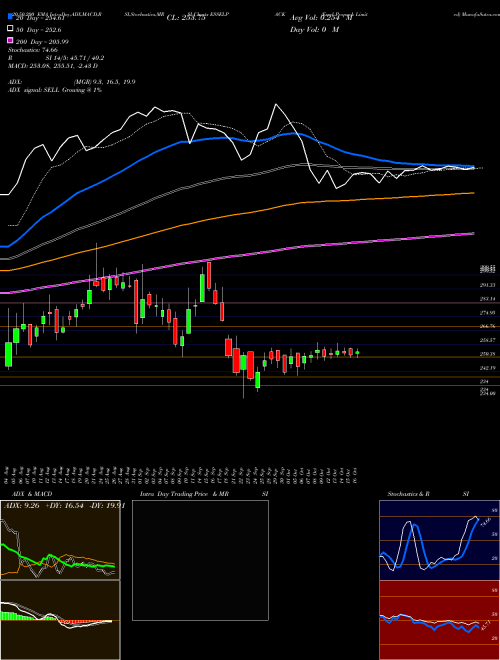Click the 234.09 price axis label
Screen dimensions: 500x660
tap(487, 393)
